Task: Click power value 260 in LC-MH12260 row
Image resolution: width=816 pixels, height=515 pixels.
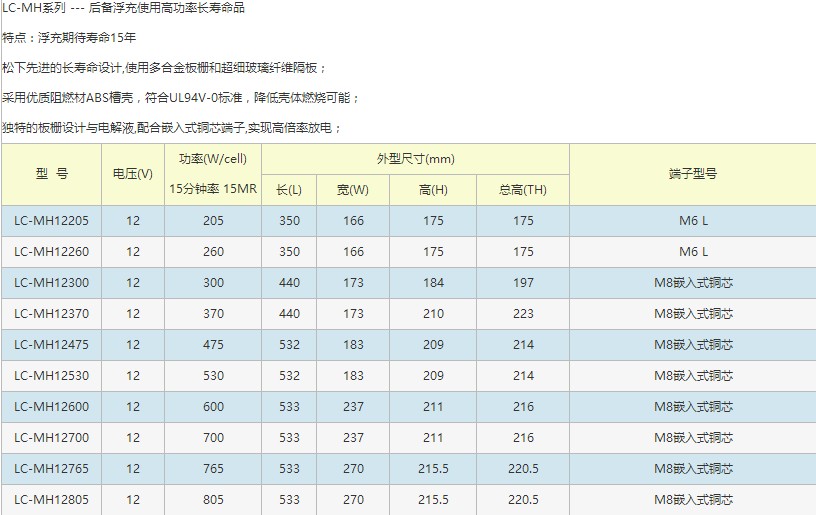Action: pos(213,252)
